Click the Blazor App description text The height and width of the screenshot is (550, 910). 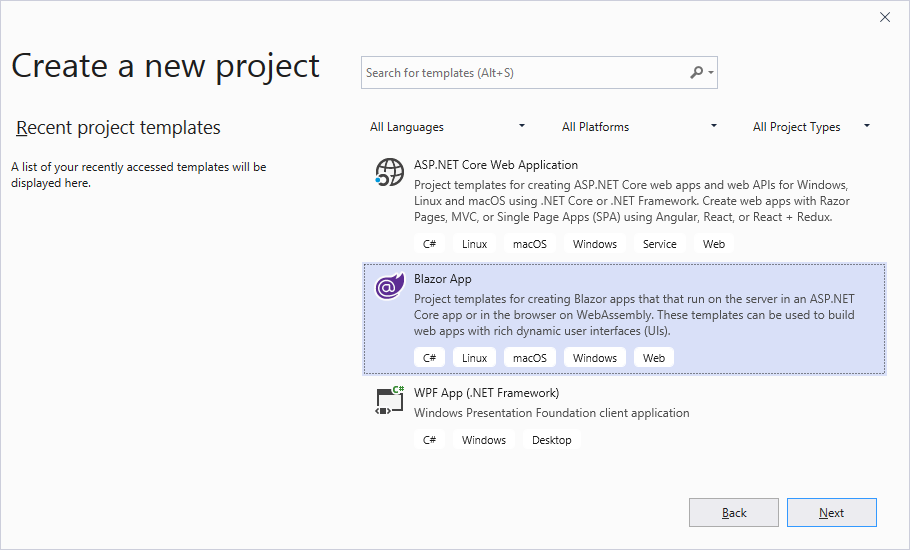634,315
